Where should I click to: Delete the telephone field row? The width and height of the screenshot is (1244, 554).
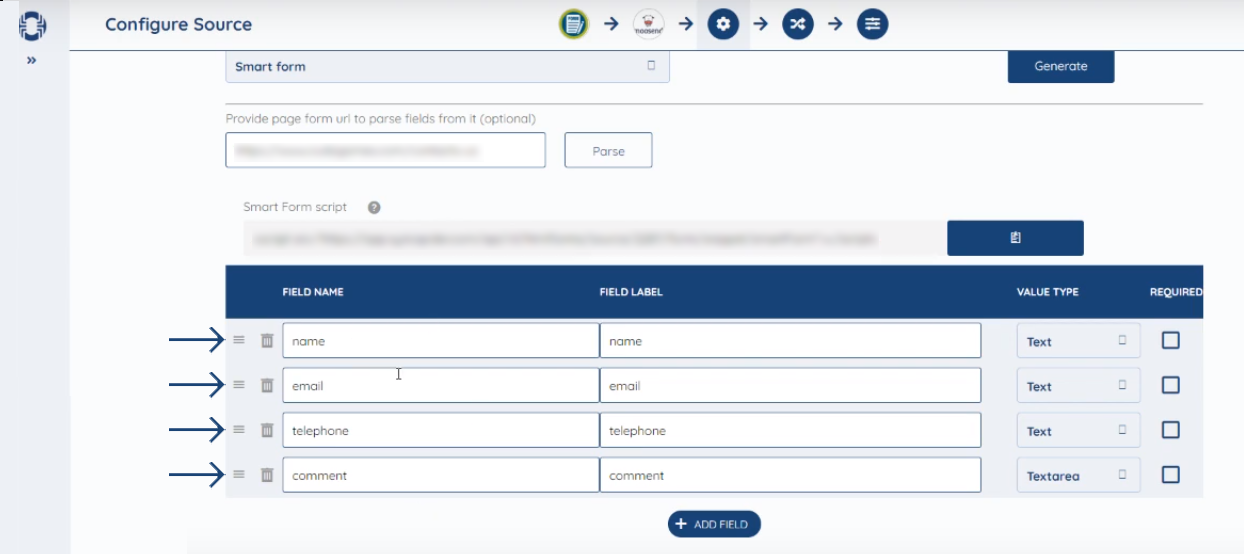pos(267,431)
